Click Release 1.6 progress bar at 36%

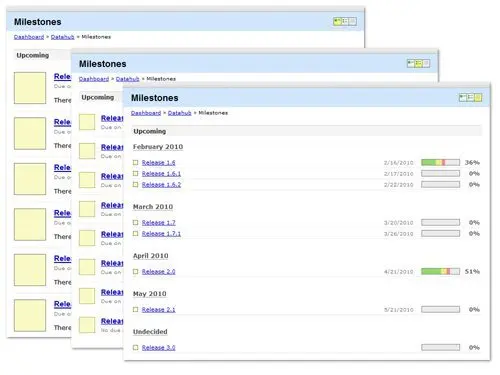click(440, 163)
